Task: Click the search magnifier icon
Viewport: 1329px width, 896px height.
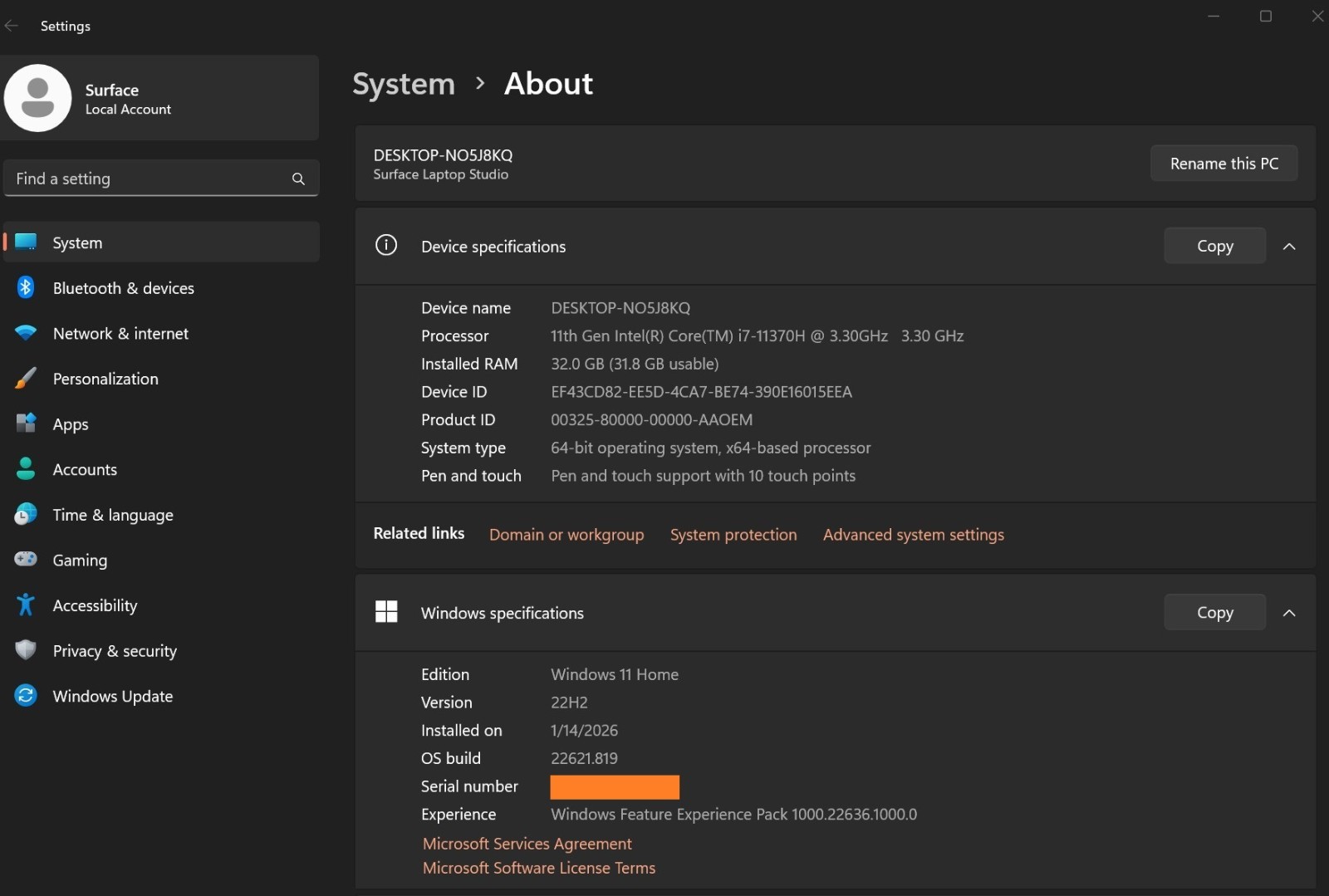Action: tap(298, 179)
